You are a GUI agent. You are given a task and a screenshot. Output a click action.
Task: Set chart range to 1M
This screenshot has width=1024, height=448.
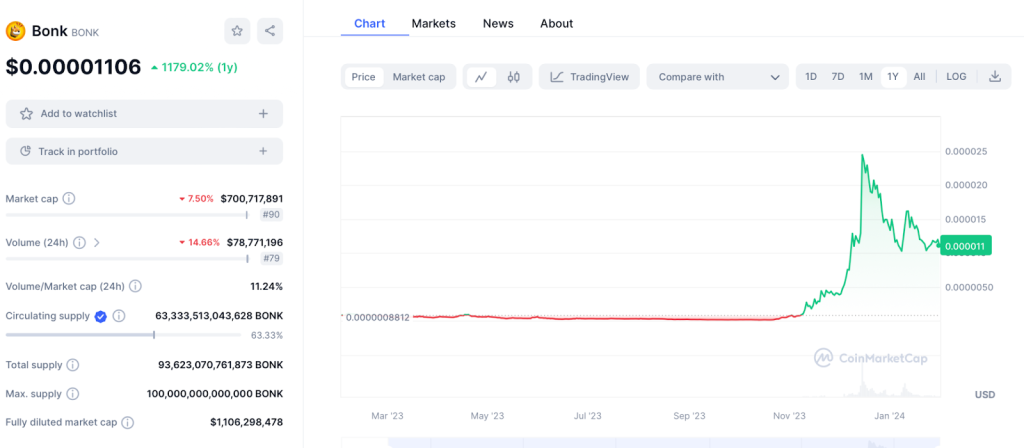click(x=865, y=76)
